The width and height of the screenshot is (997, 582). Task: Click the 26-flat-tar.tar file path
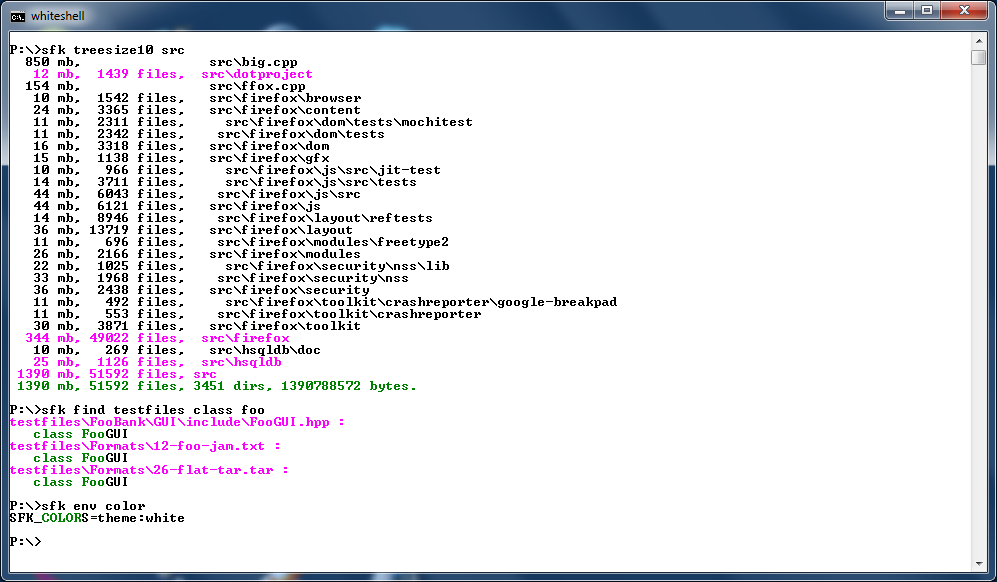149,470
